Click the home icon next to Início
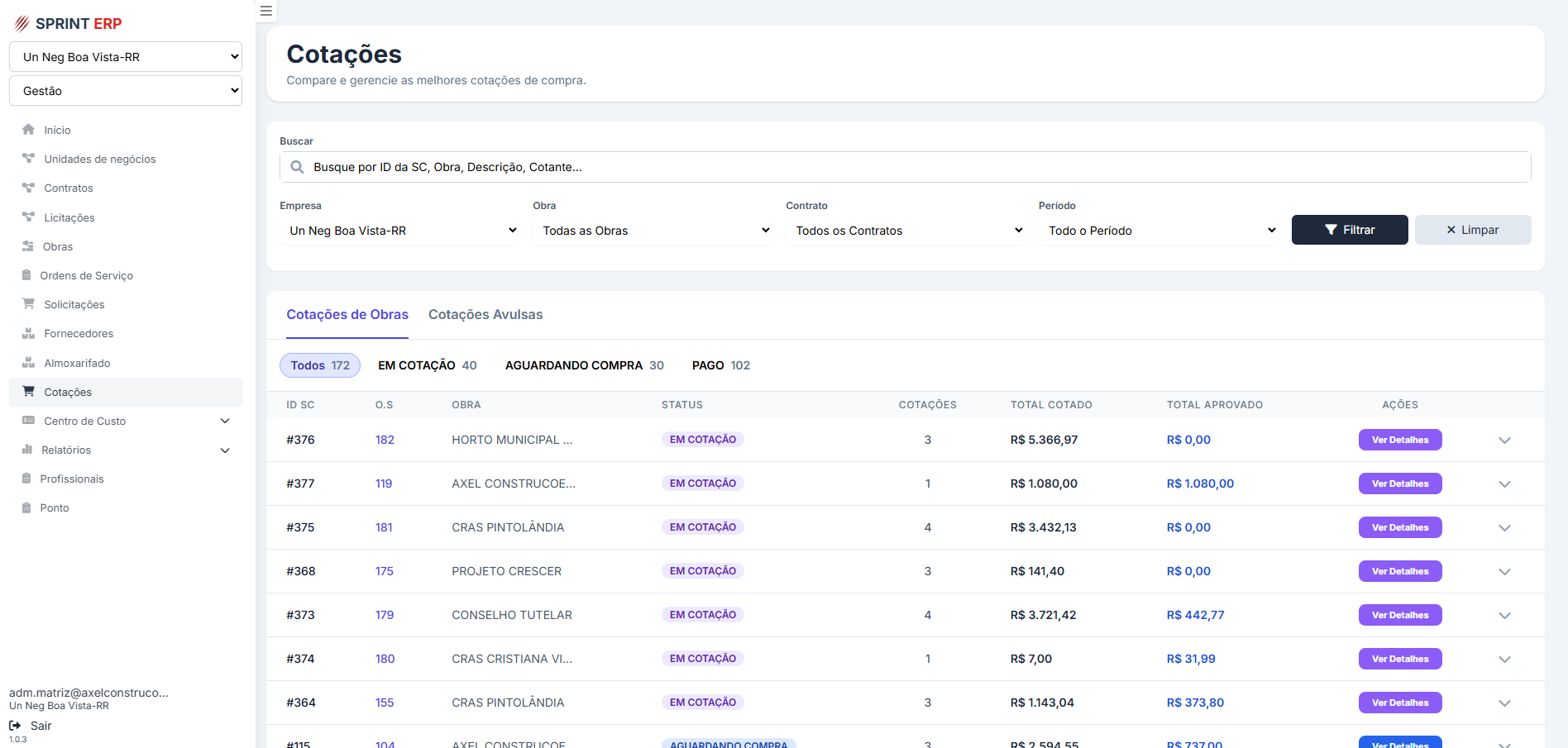 click(28, 130)
